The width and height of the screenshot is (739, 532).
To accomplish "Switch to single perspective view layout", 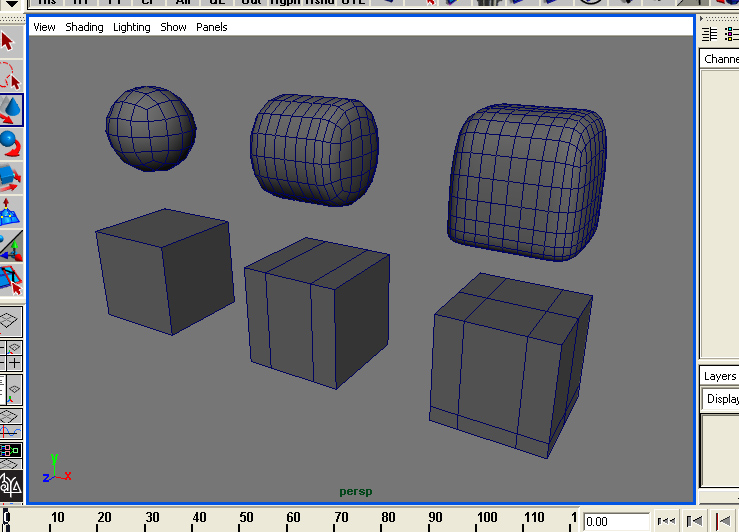I will [10, 321].
